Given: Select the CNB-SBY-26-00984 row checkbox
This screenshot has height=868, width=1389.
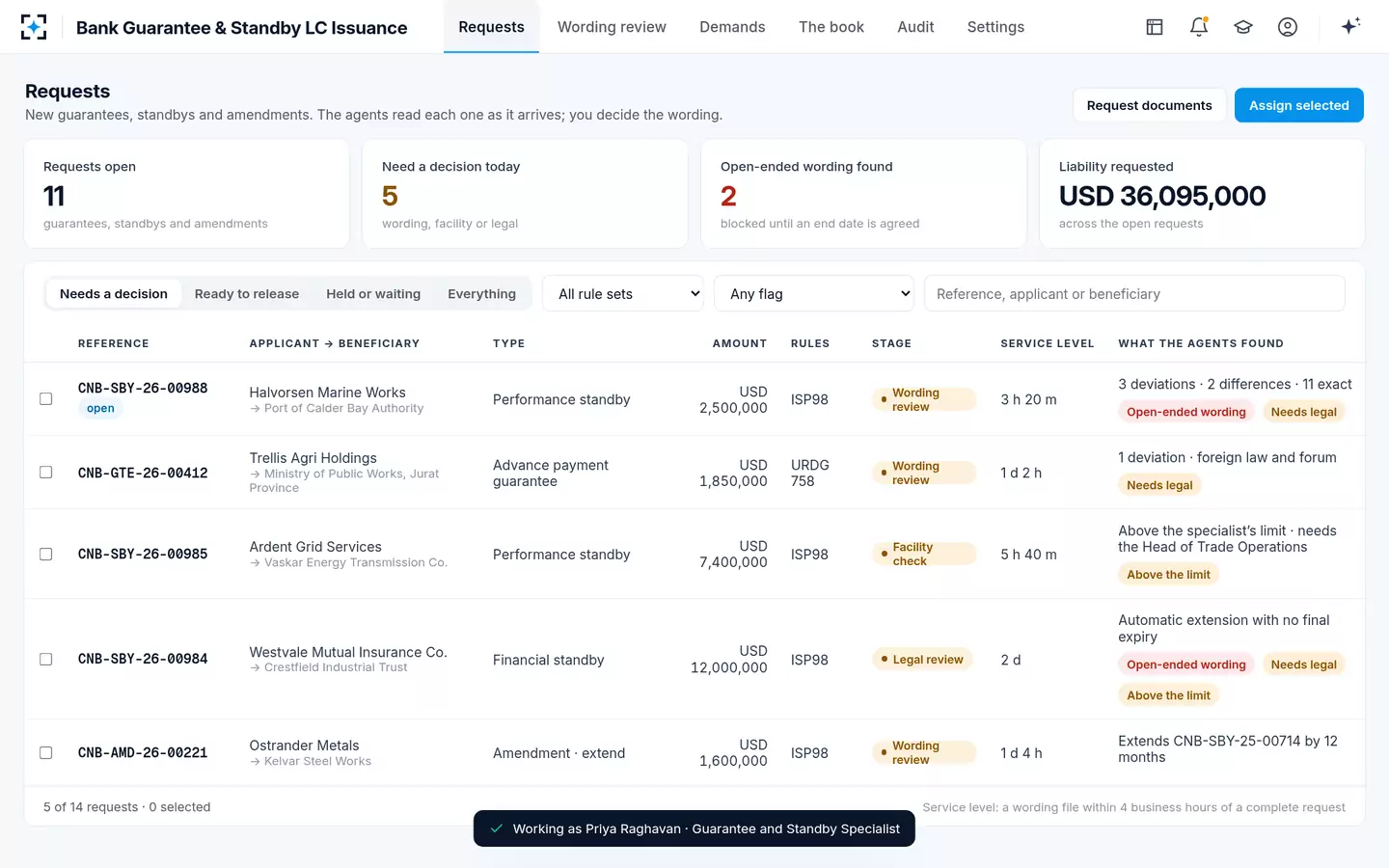Looking at the screenshot, I should point(45,660).
